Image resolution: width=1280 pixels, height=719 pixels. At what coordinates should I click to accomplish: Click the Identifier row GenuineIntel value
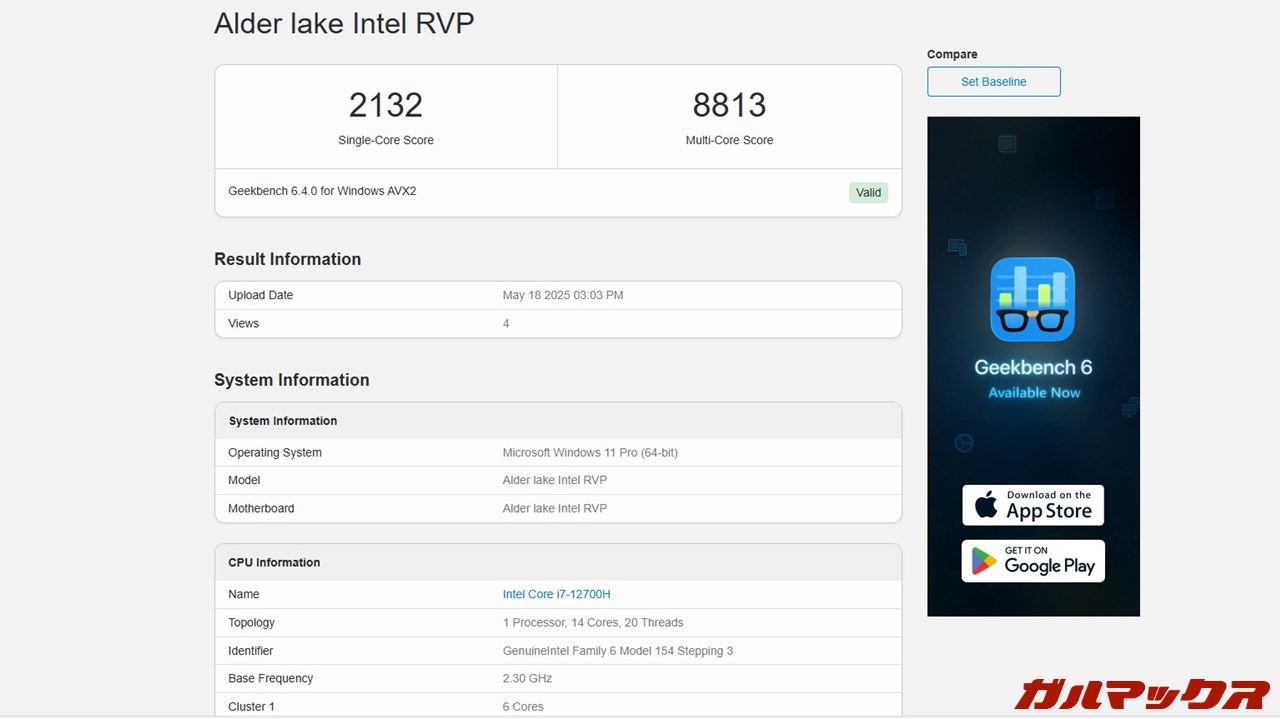click(x=617, y=651)
